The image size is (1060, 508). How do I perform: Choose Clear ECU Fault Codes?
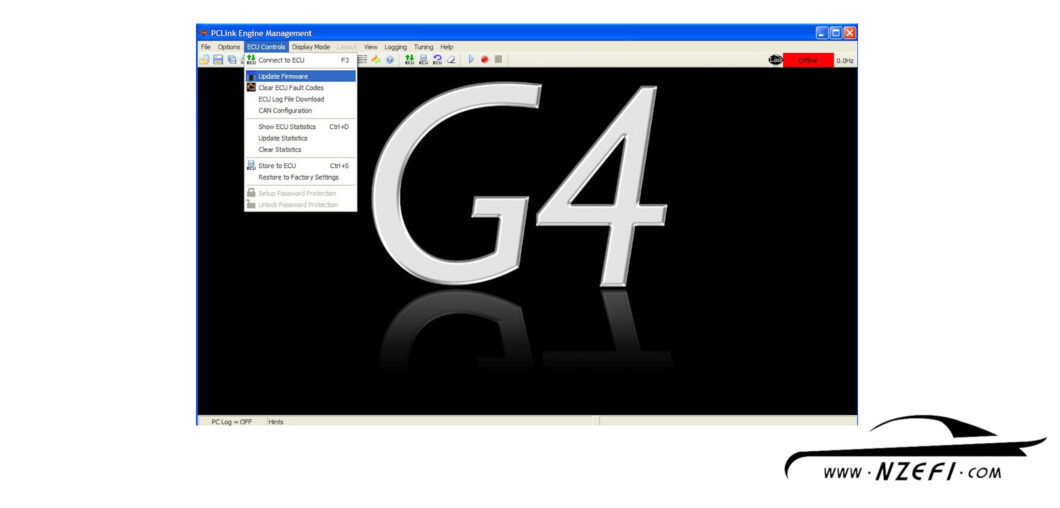pos(300,88)
